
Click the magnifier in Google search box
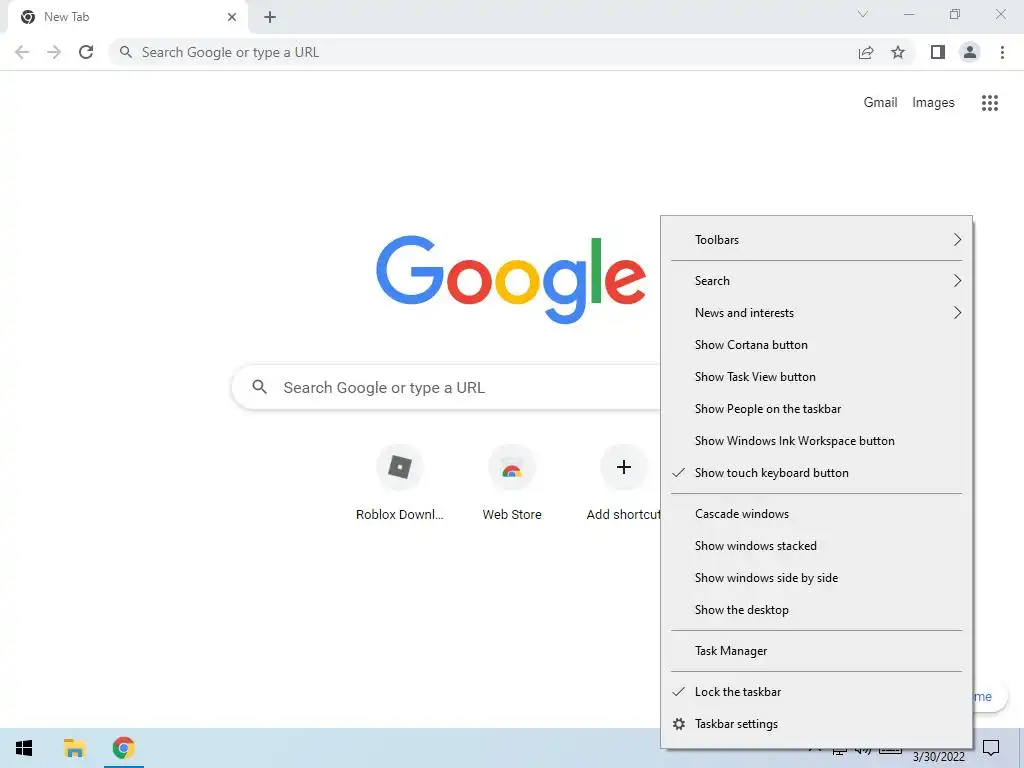tap(259, 387)
